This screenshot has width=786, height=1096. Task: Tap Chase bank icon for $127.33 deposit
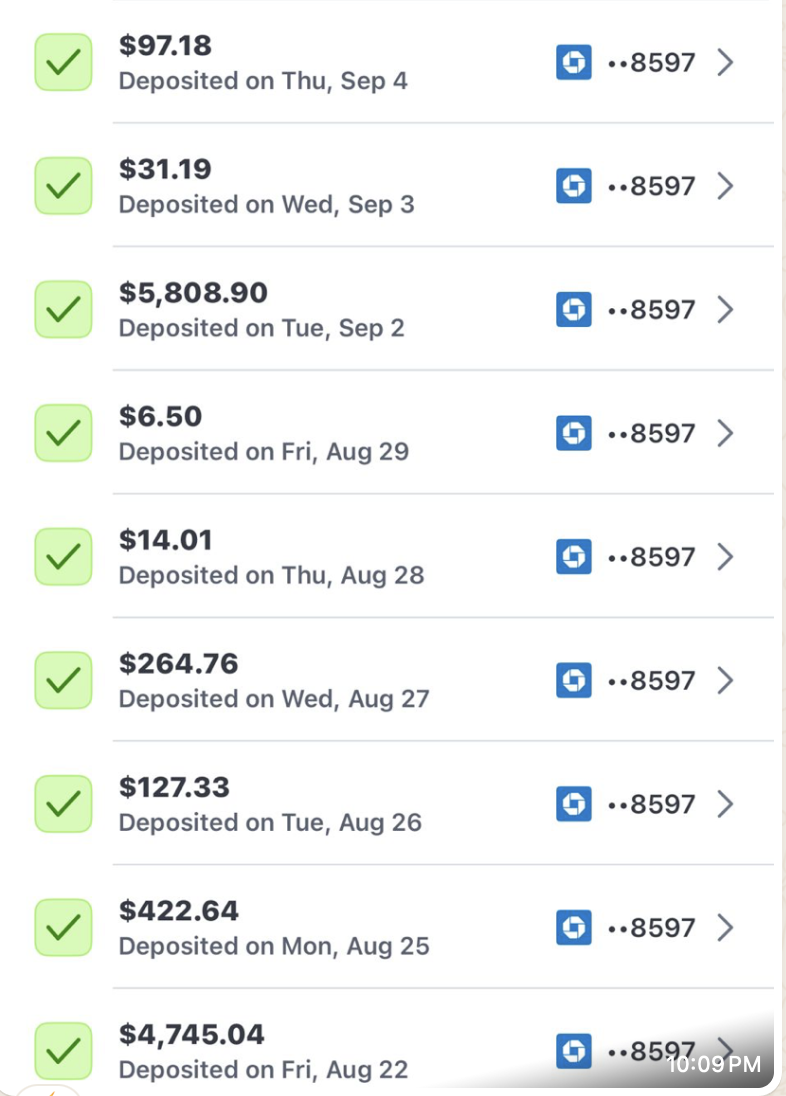[x=573, y=804]
